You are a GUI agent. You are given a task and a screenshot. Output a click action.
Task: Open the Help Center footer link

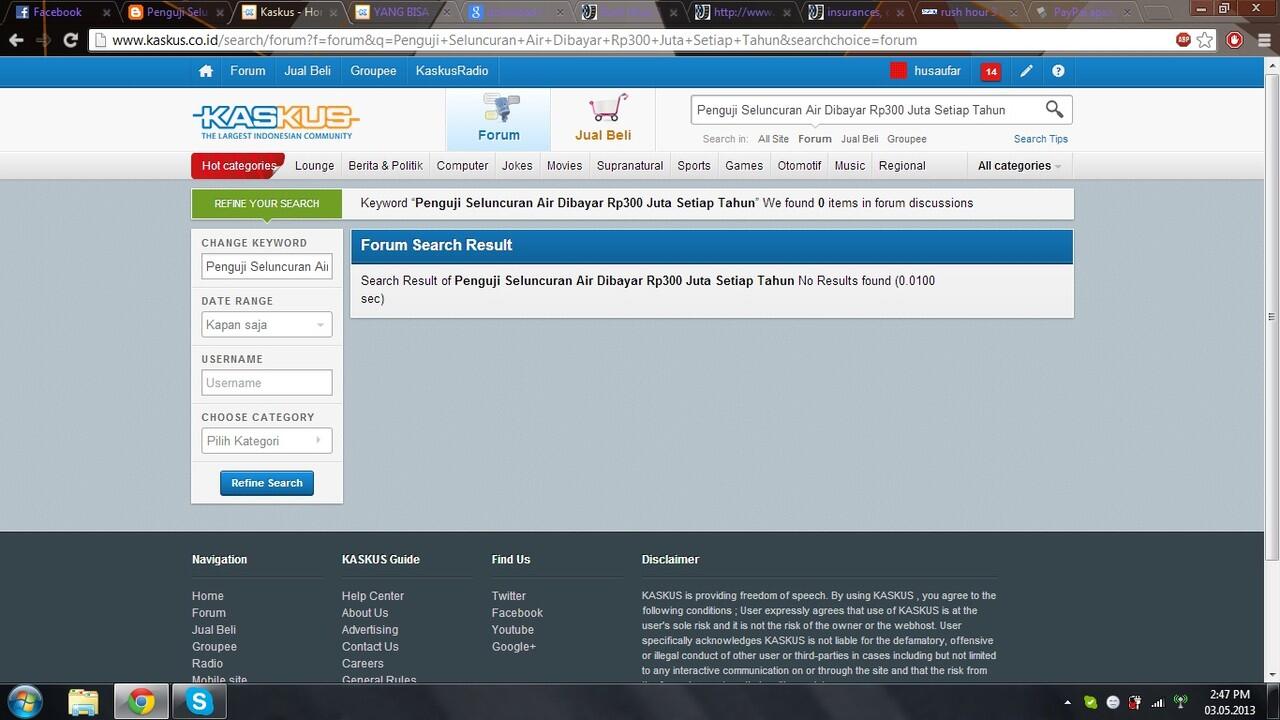(x=373, y=596)
